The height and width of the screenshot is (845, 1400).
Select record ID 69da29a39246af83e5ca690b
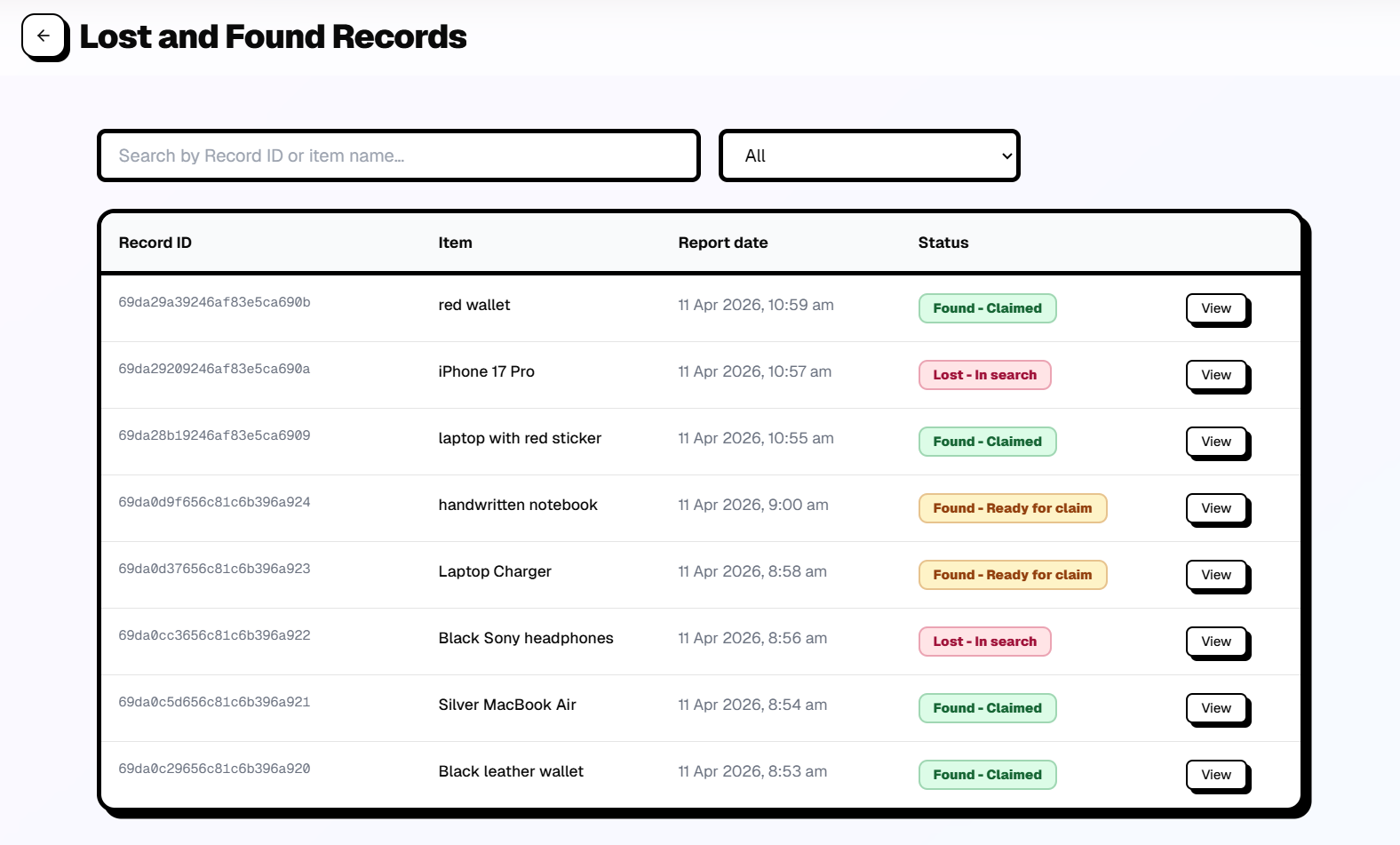pyautogui.click(x=214, y=302)
